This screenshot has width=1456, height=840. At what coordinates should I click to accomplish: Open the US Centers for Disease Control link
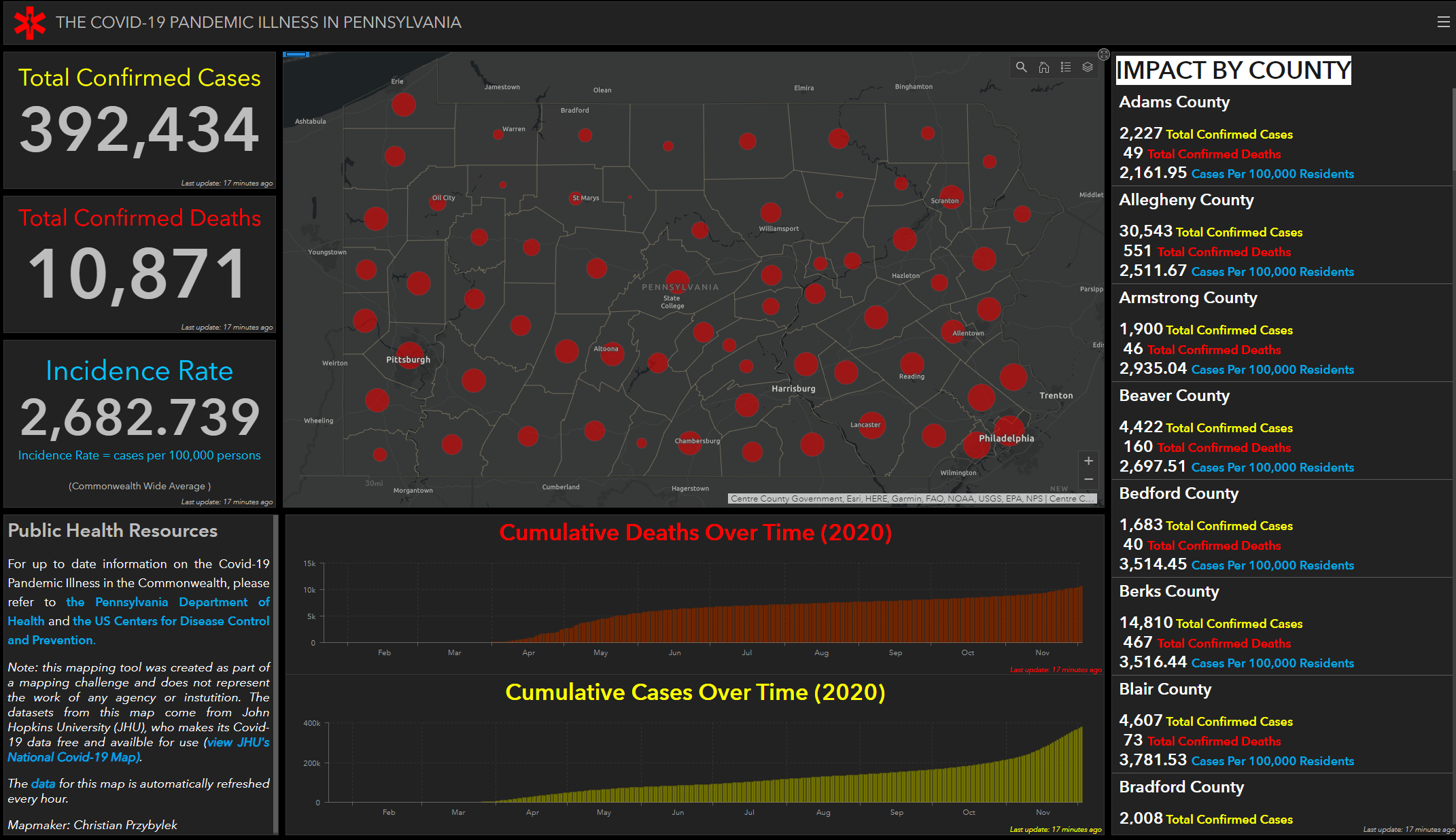click(x=171, y=621)
